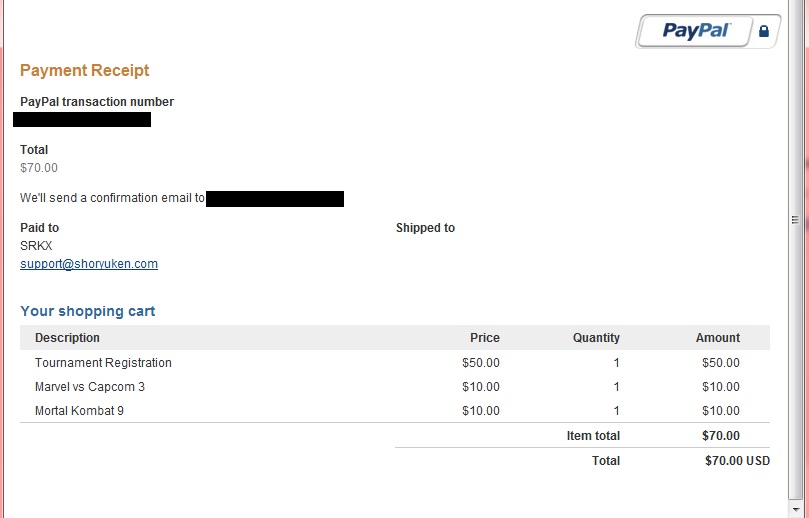Click the Item total label
This screenshot has width=809, height=518.
(x=593, y=436)
